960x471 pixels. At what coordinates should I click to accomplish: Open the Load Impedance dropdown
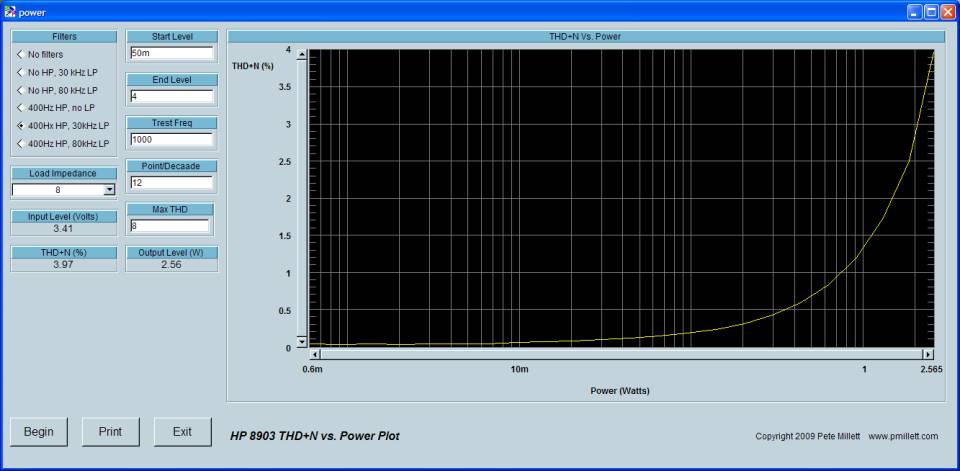[x=109, y=189]
